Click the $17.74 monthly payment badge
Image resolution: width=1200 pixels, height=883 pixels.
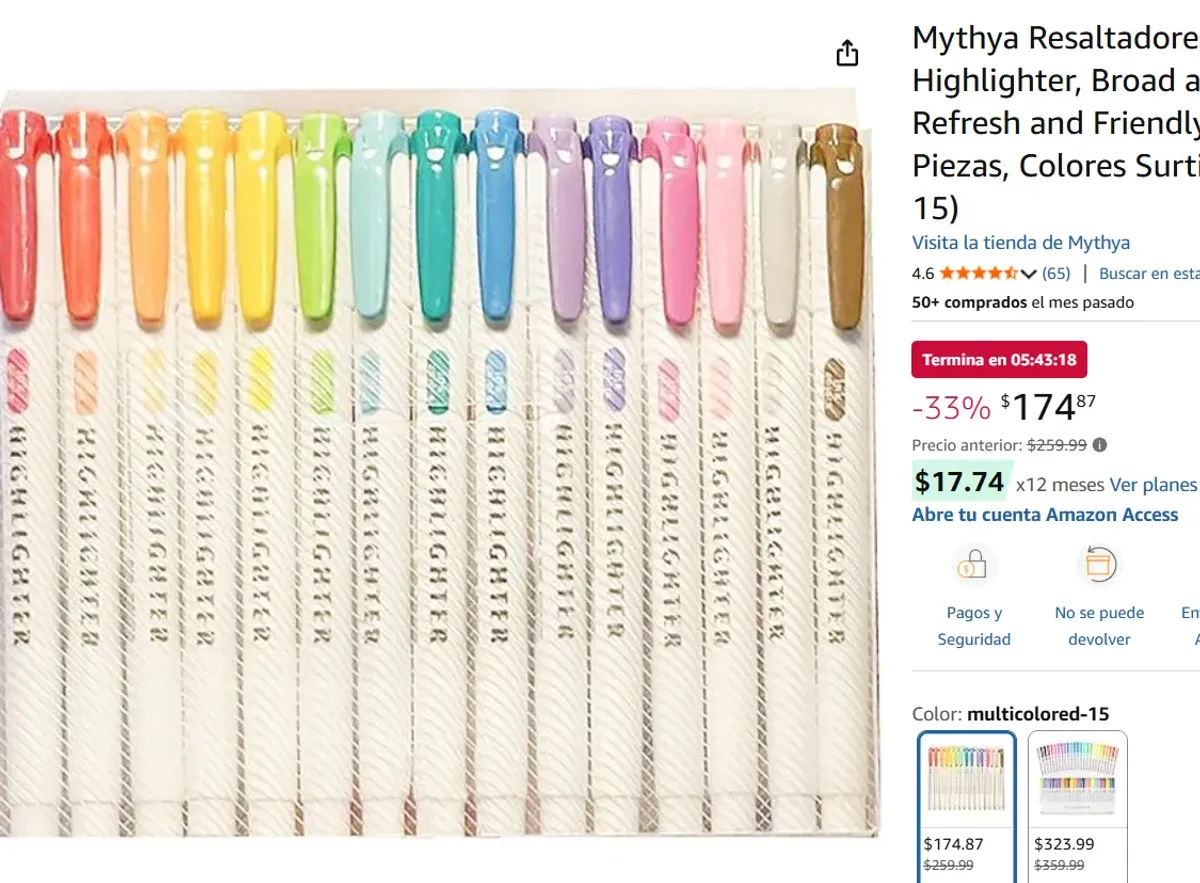[960, 483]
